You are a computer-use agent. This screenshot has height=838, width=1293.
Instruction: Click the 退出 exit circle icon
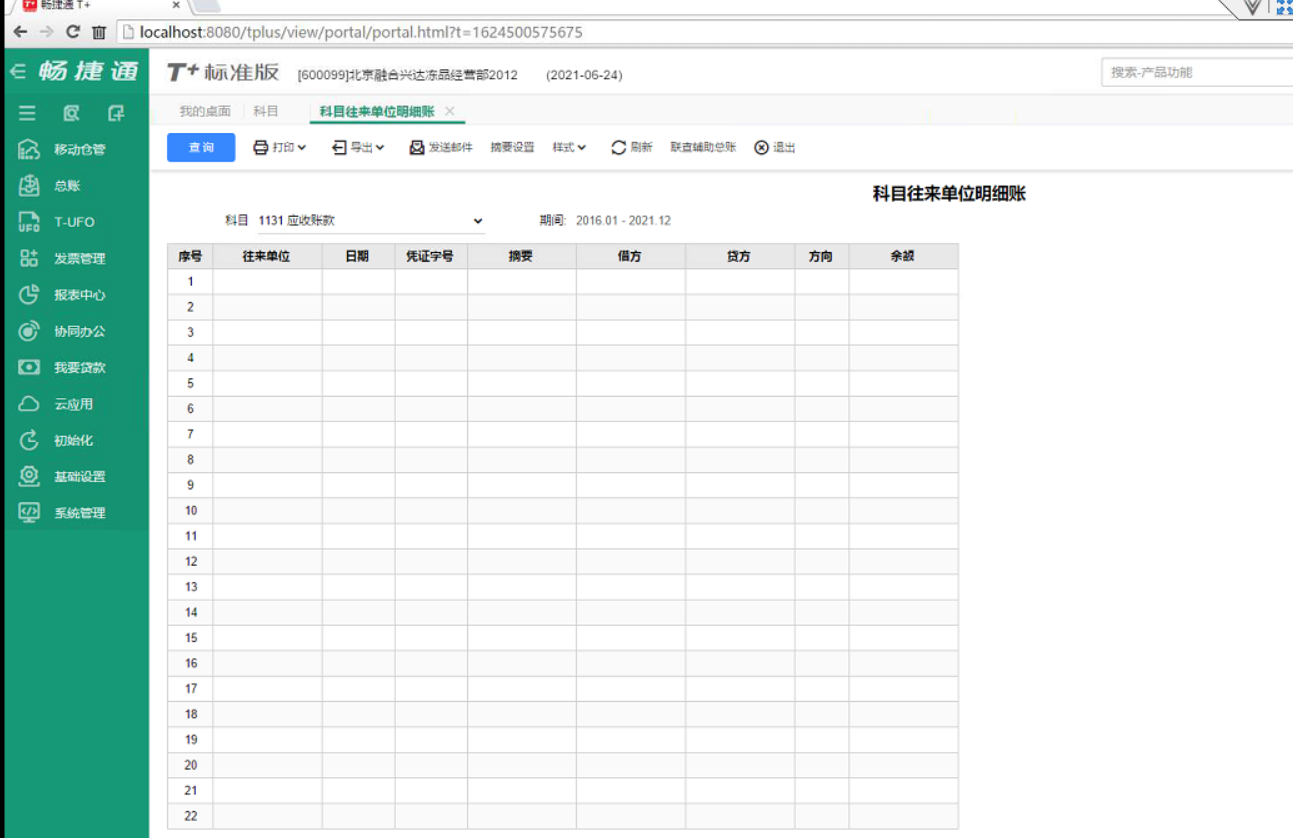point(762,147)
